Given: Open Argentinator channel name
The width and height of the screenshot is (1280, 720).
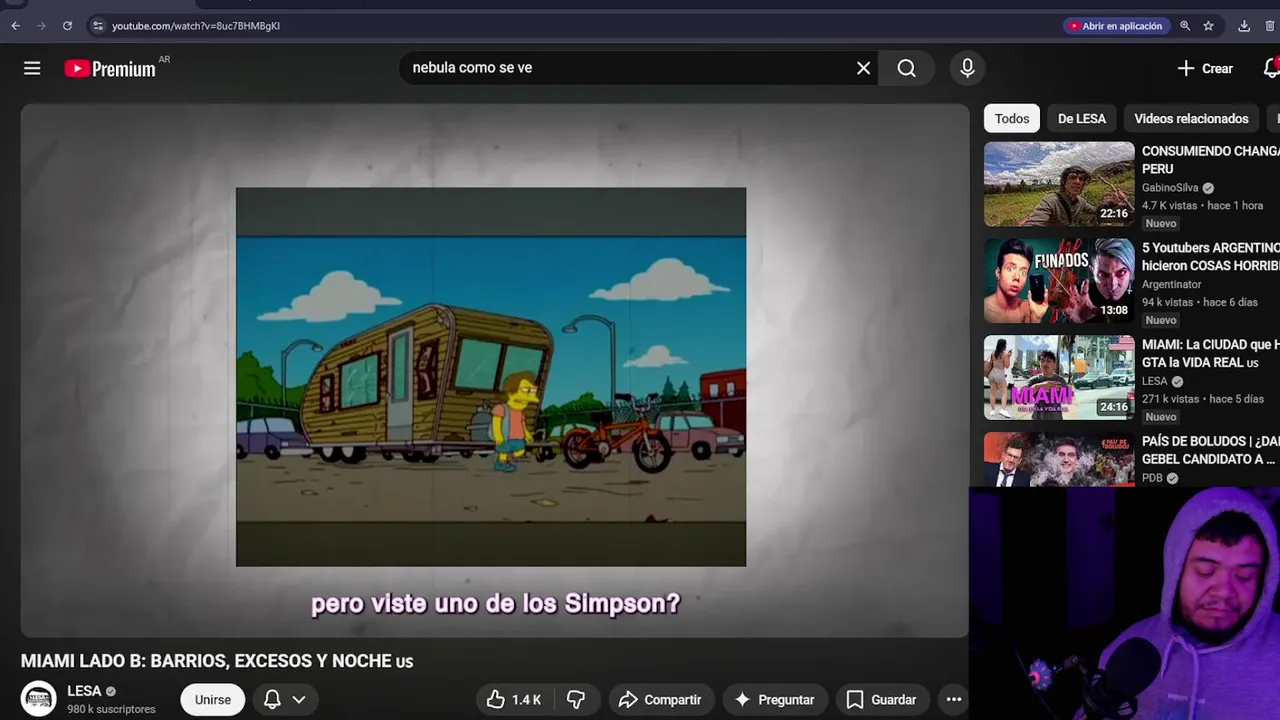Looking at the screenshot, I should pos(1172,285).
